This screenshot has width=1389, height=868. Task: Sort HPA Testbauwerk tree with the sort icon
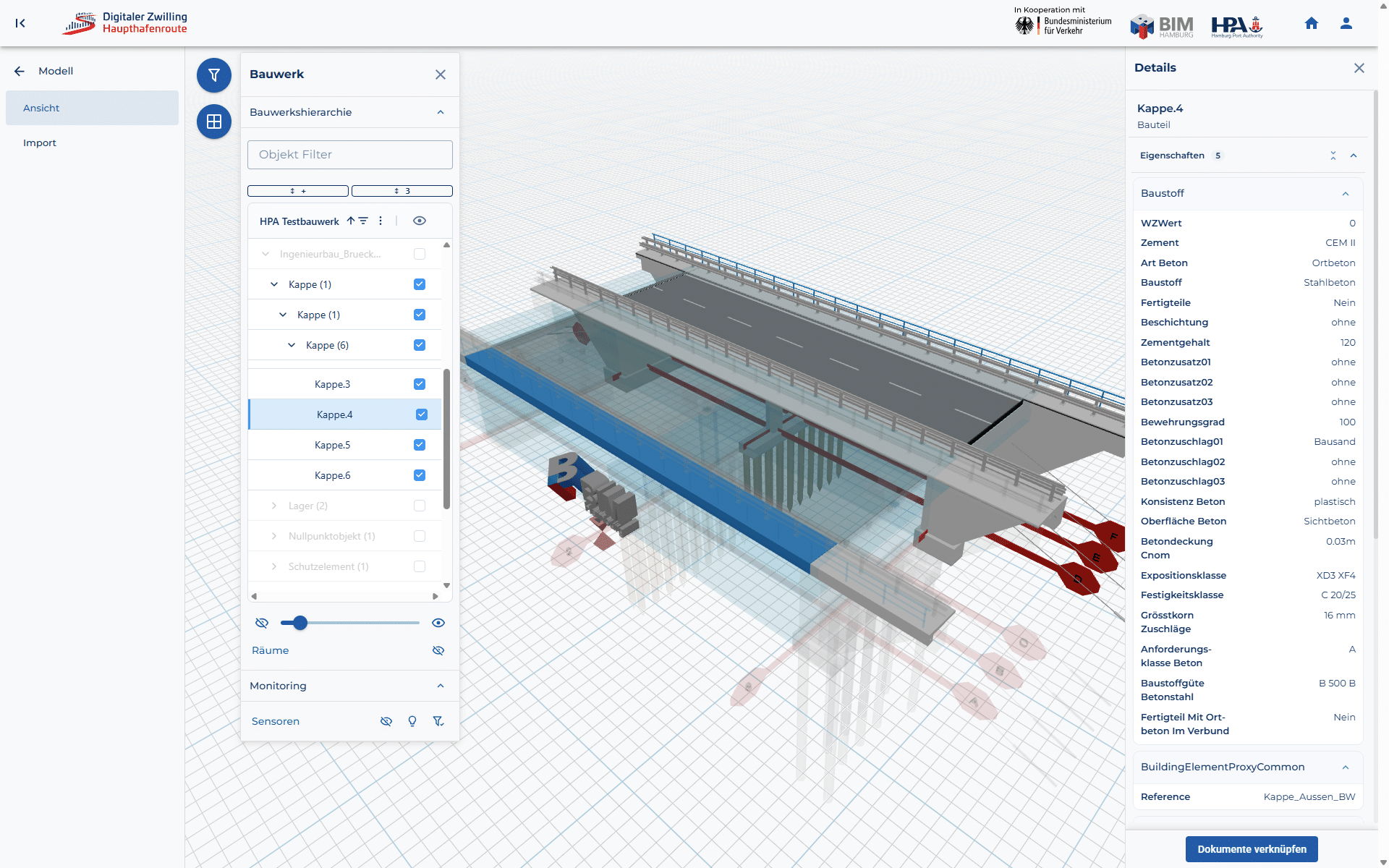coord(357,221)
